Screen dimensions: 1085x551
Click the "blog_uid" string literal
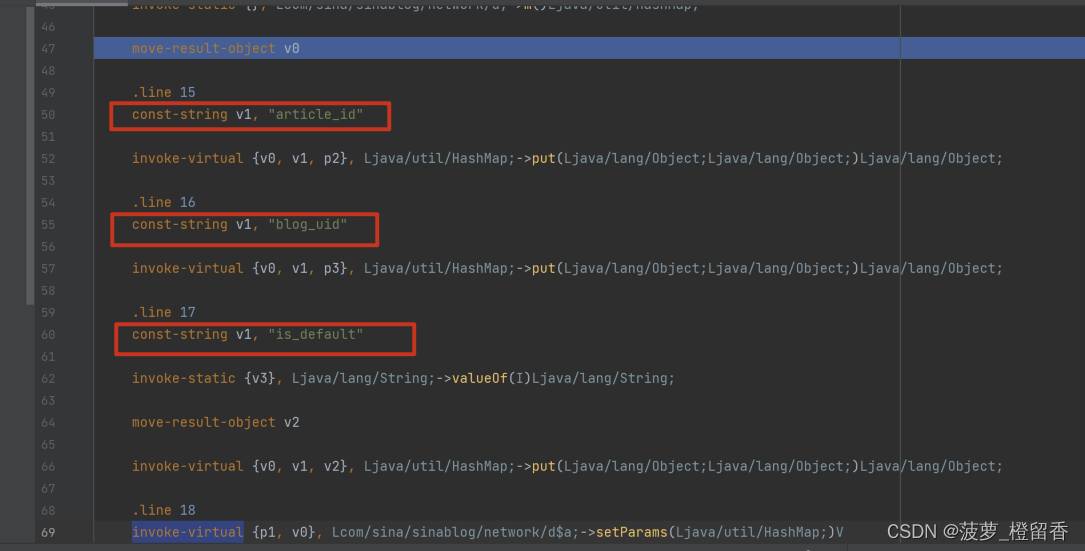tap(308, 224)
